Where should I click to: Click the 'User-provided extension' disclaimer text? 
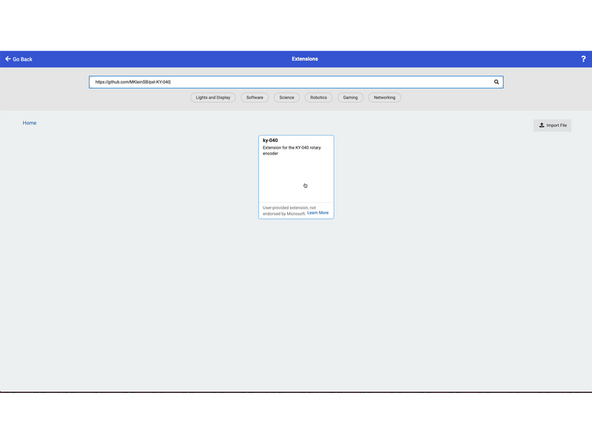coord(289,211)
